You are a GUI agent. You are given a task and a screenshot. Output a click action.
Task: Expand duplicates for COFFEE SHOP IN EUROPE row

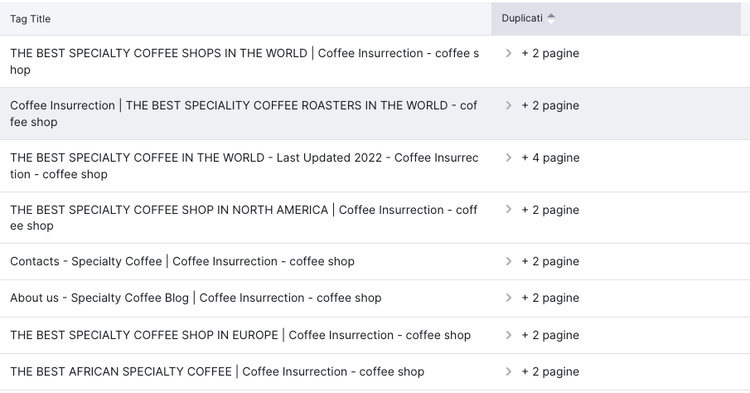pyautogui.click(x=508, y=335)
